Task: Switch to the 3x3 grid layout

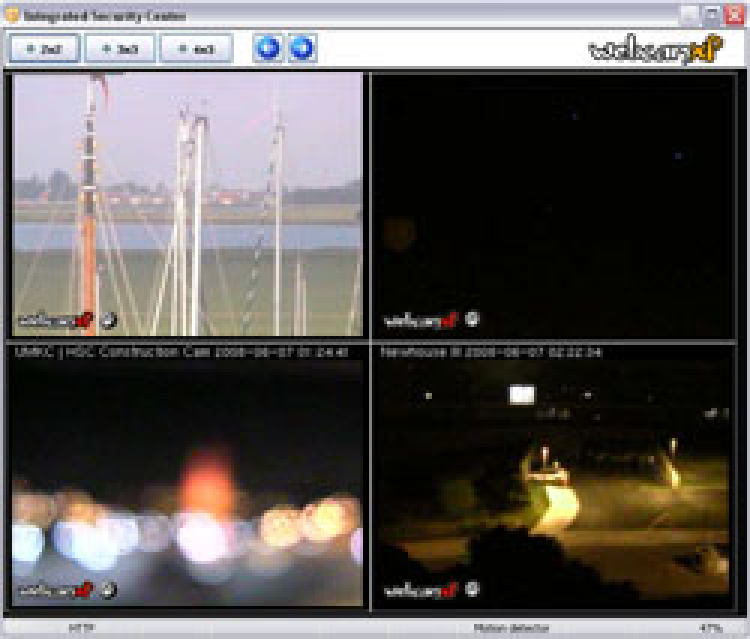Action: [x=120, y=48]
